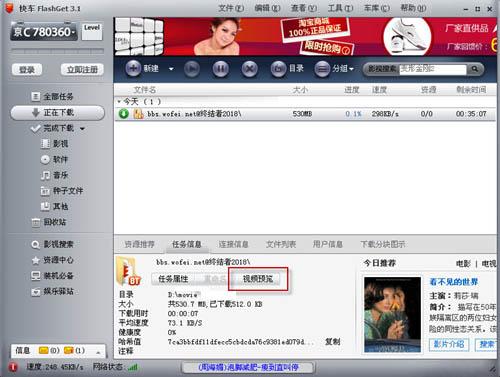Image resolution: width=500 pixels, height=377 pixels.
Task: Open the 查看(V) menu
Action: point(304,8)
